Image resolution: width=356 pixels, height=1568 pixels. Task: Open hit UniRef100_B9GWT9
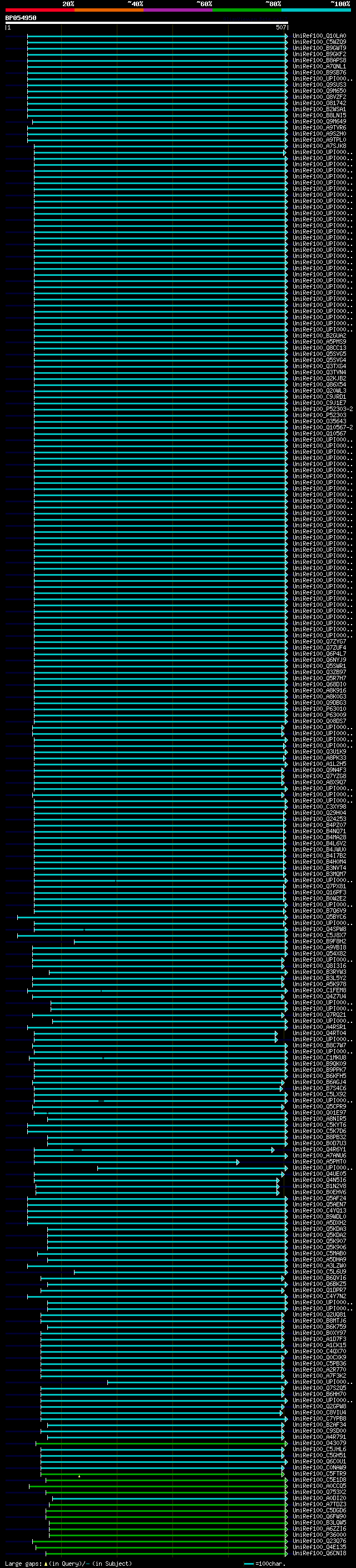point(319,48)
